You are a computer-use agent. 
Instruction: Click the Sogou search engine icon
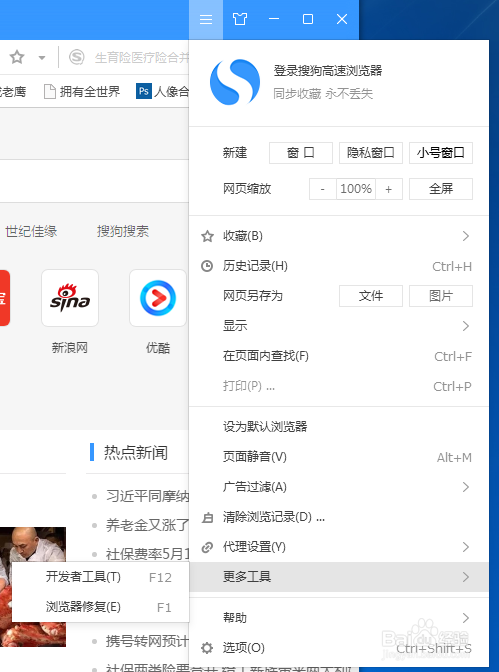[x=77, y=57]
